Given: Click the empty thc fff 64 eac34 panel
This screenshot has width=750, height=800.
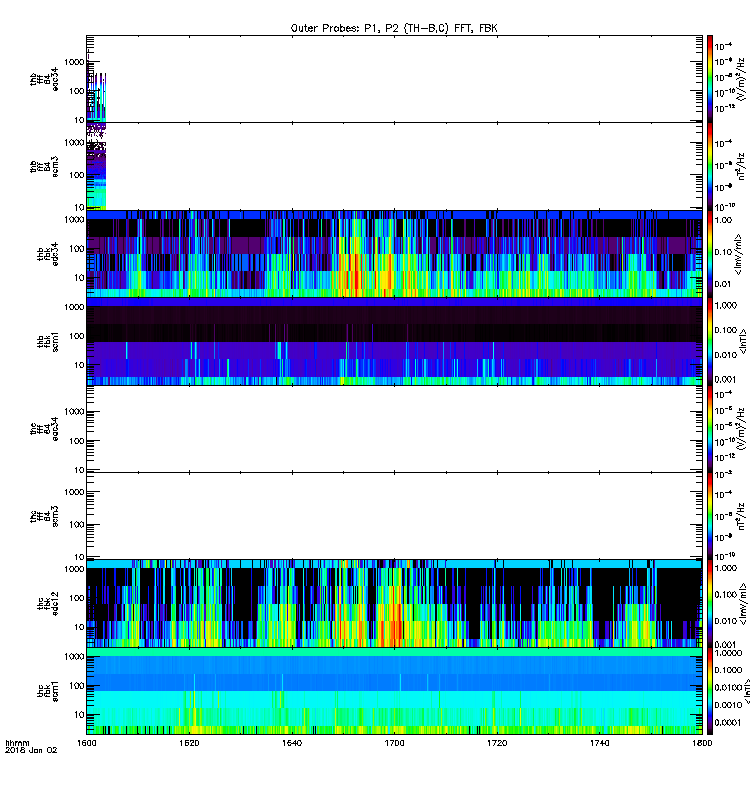Looking at the screenshot, I should (394, 429).
